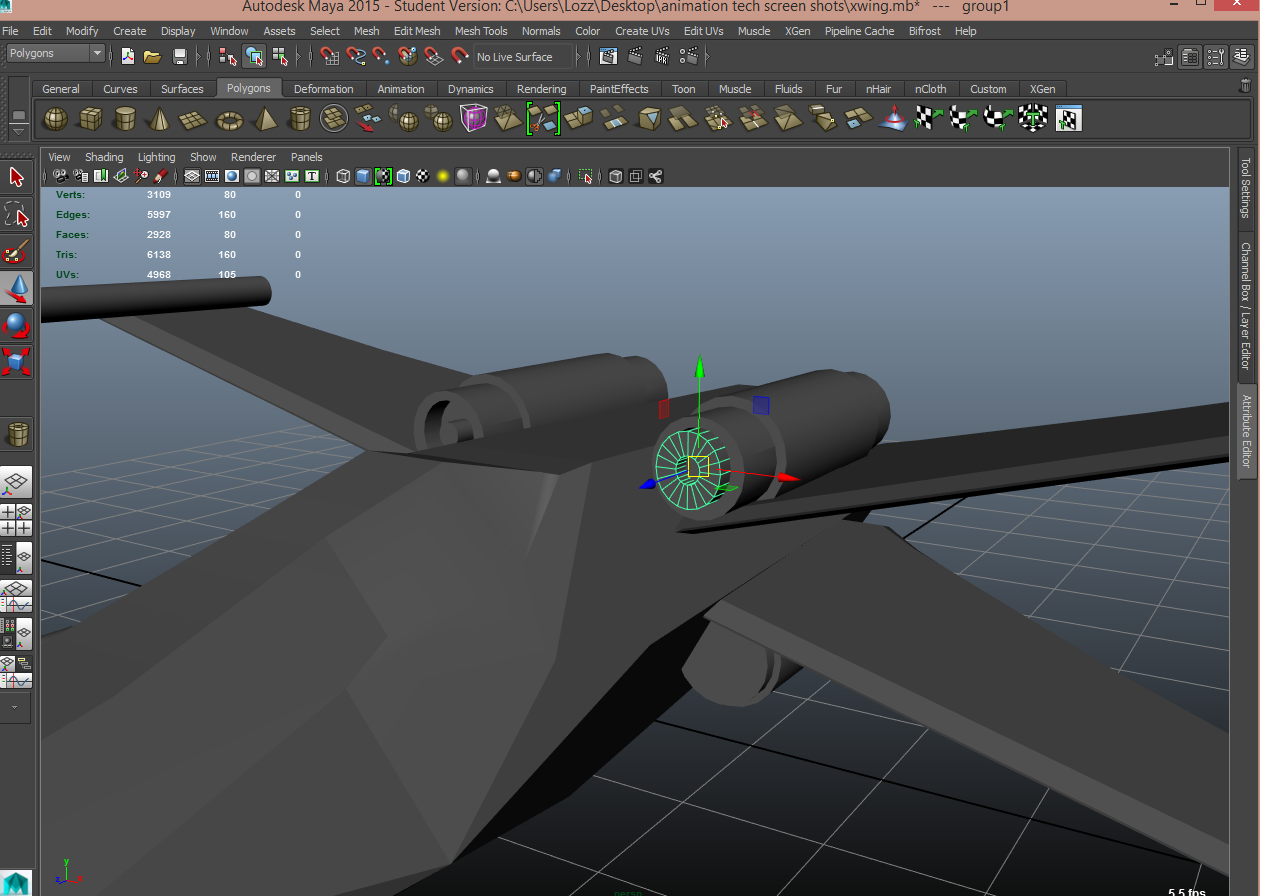Screen dimensions: 1263x896
Task: Click the green-bracketed scissors separate icon
Action: coord(543,119)
